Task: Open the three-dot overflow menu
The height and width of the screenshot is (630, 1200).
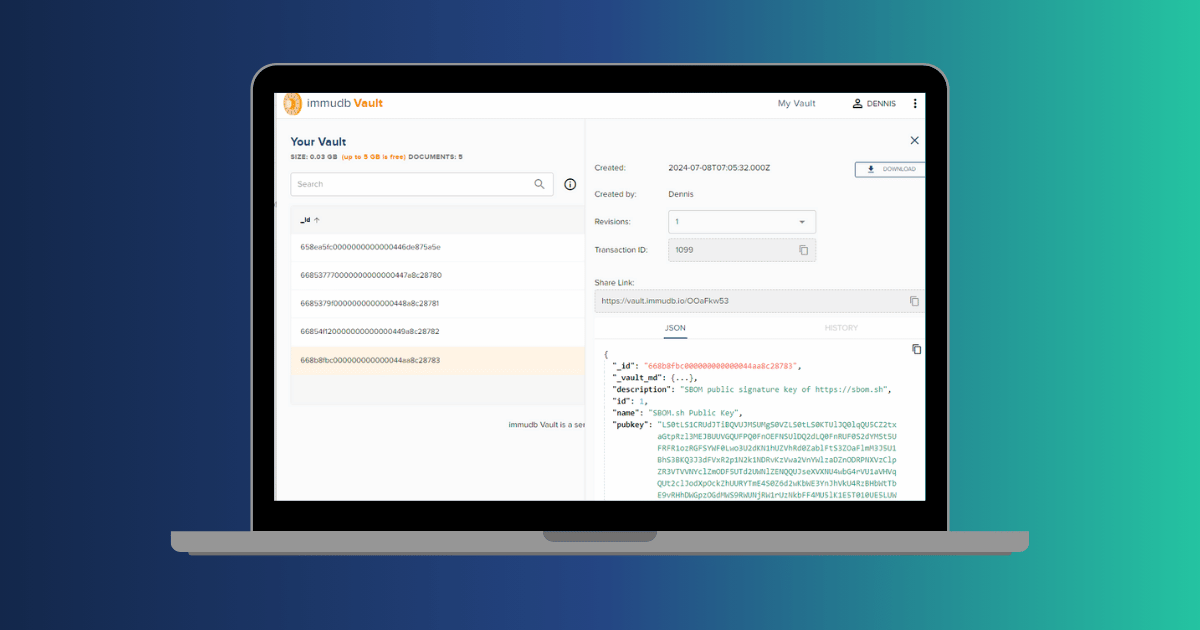Action: 915,103
